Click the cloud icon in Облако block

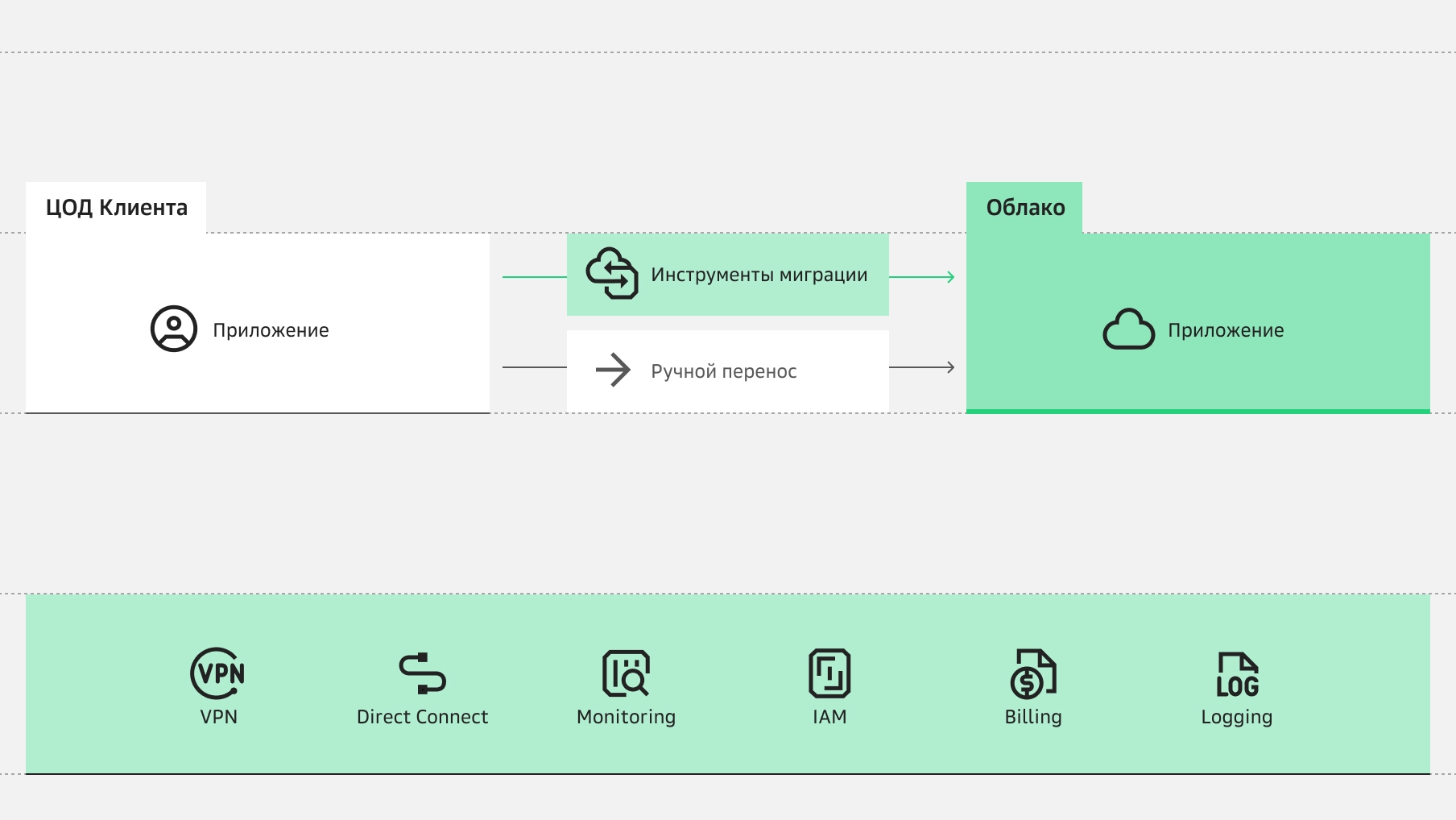1128,329
